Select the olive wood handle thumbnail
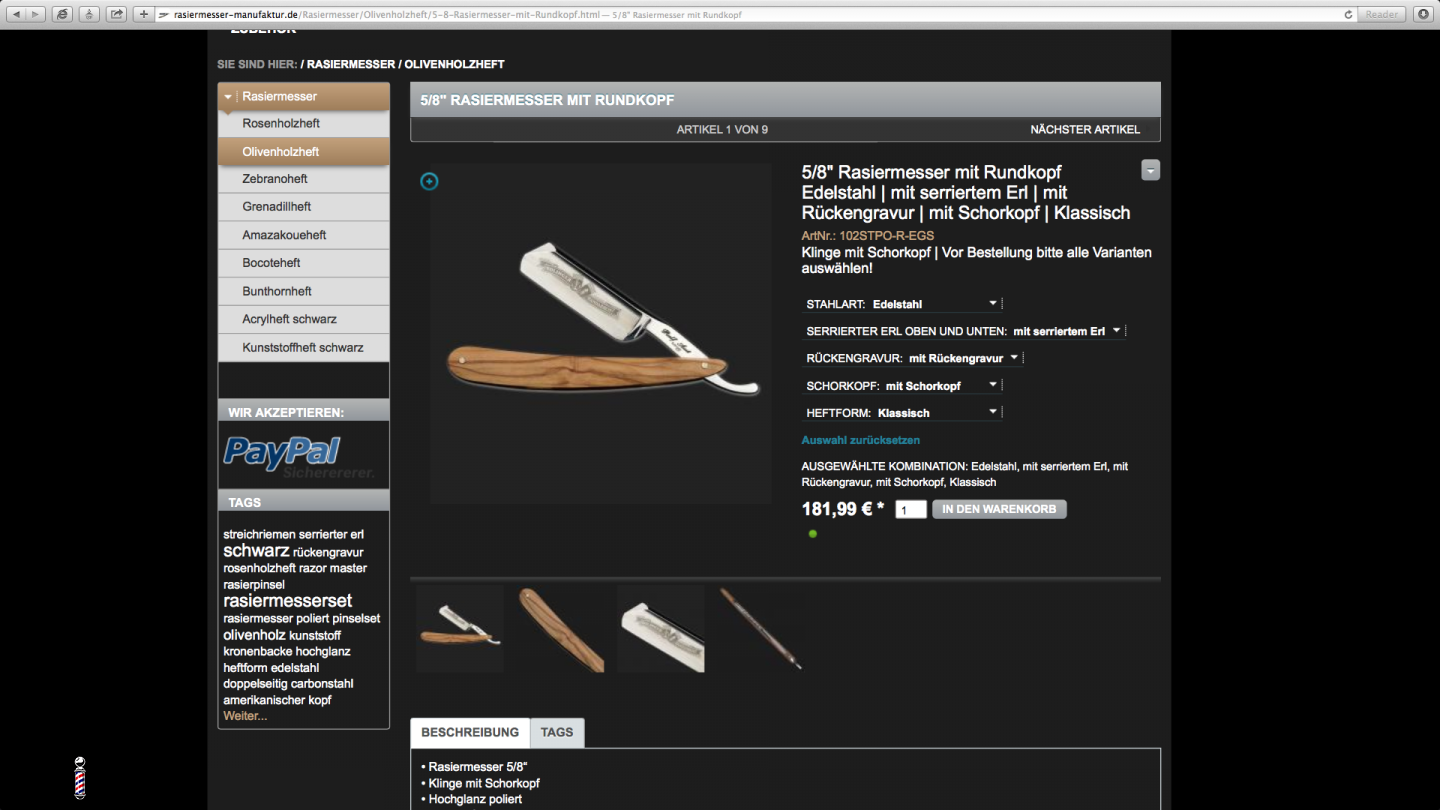This screenshot has width=1440, height=810. [x=562, y=629]
